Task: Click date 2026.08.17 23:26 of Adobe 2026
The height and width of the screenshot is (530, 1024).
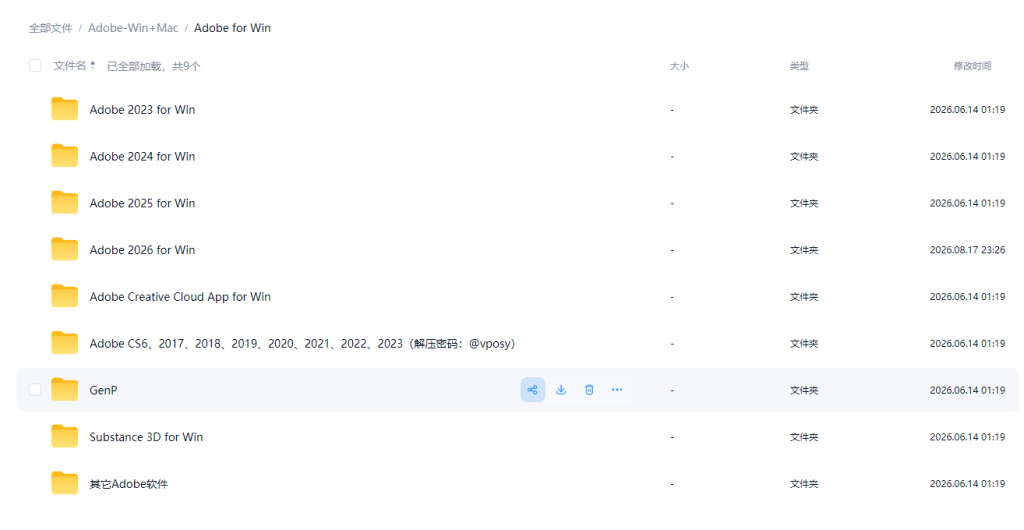Action: coord(967,250)
